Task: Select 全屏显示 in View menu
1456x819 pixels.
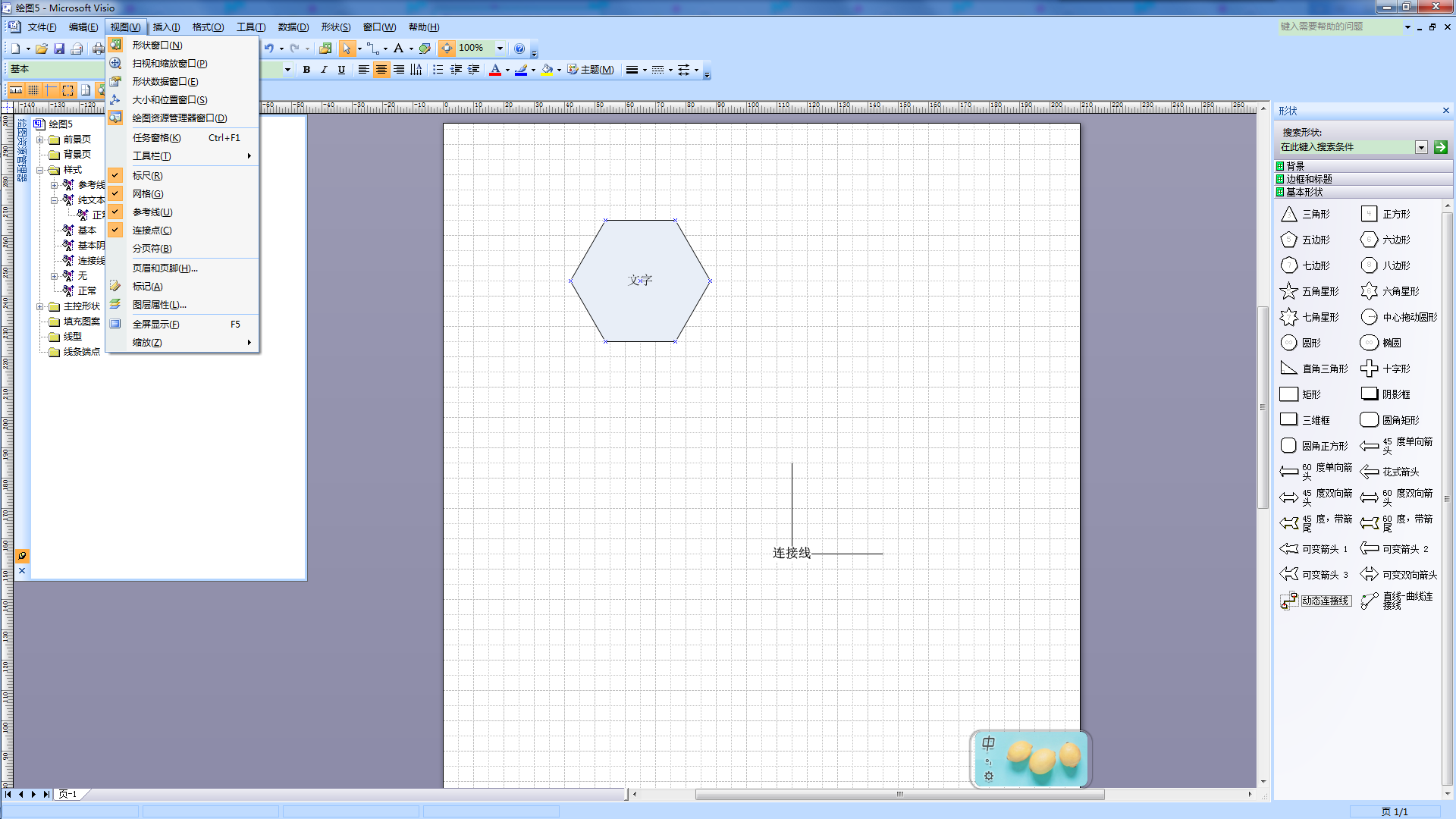Action: (183, 325)
